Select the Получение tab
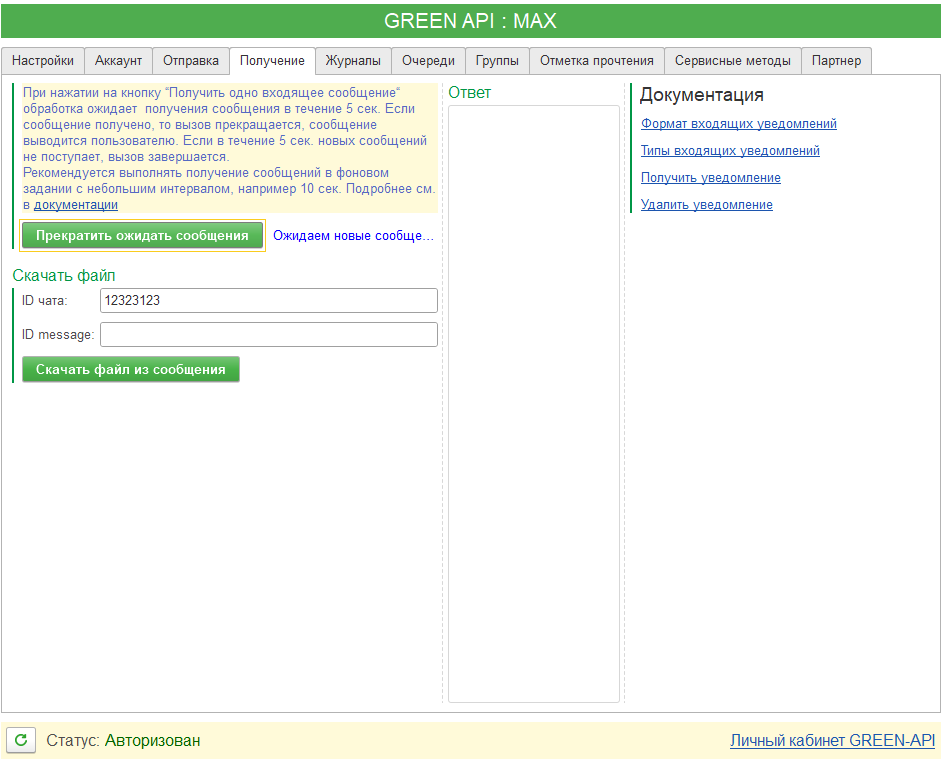 [x=272, y=61]
